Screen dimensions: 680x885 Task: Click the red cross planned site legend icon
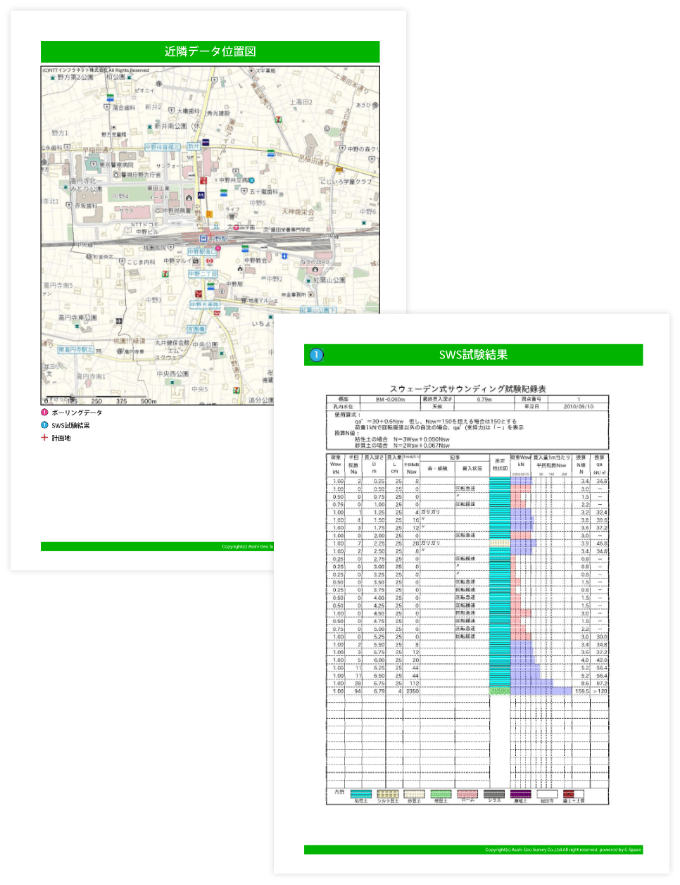pyautogui.click(x=45, y=437)
